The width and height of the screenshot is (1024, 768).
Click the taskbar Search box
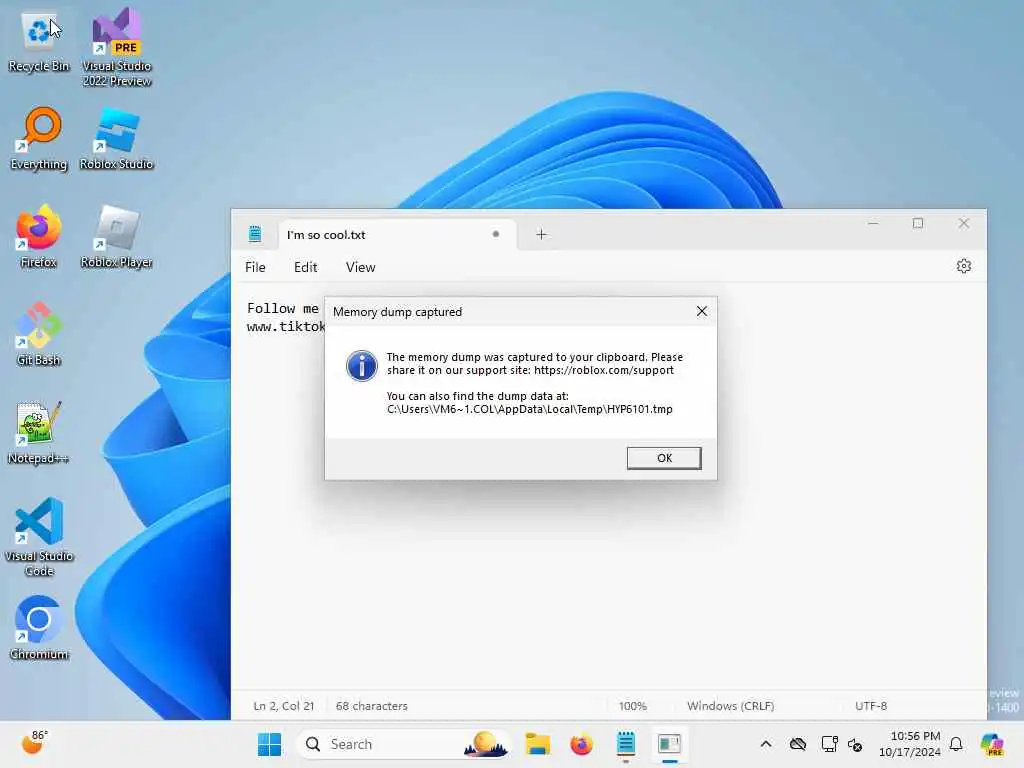coord(403,744)
